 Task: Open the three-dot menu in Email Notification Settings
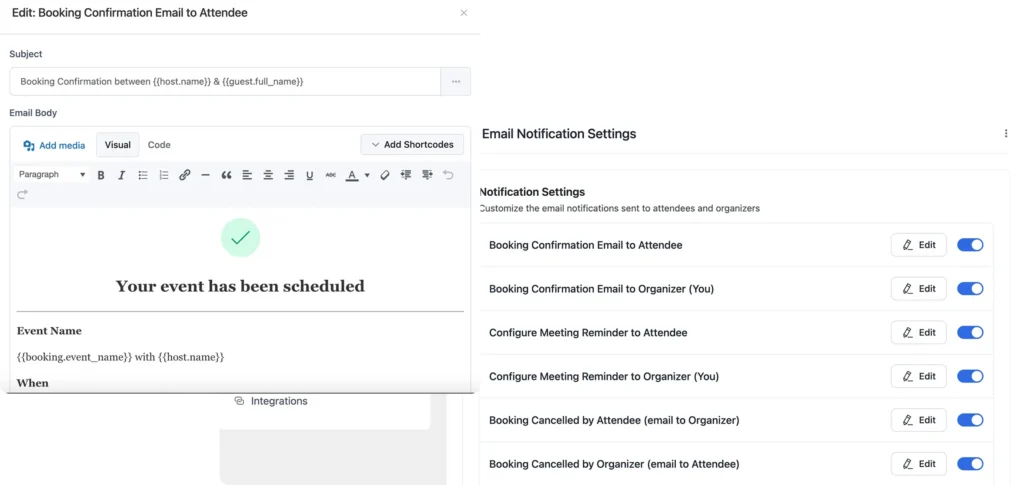(1006, 133)
